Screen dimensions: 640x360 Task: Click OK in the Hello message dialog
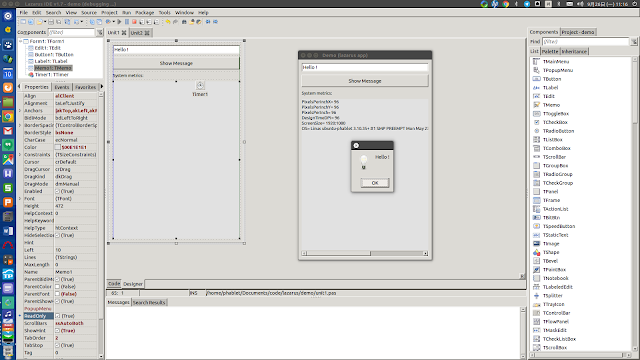tap(375, 183)
